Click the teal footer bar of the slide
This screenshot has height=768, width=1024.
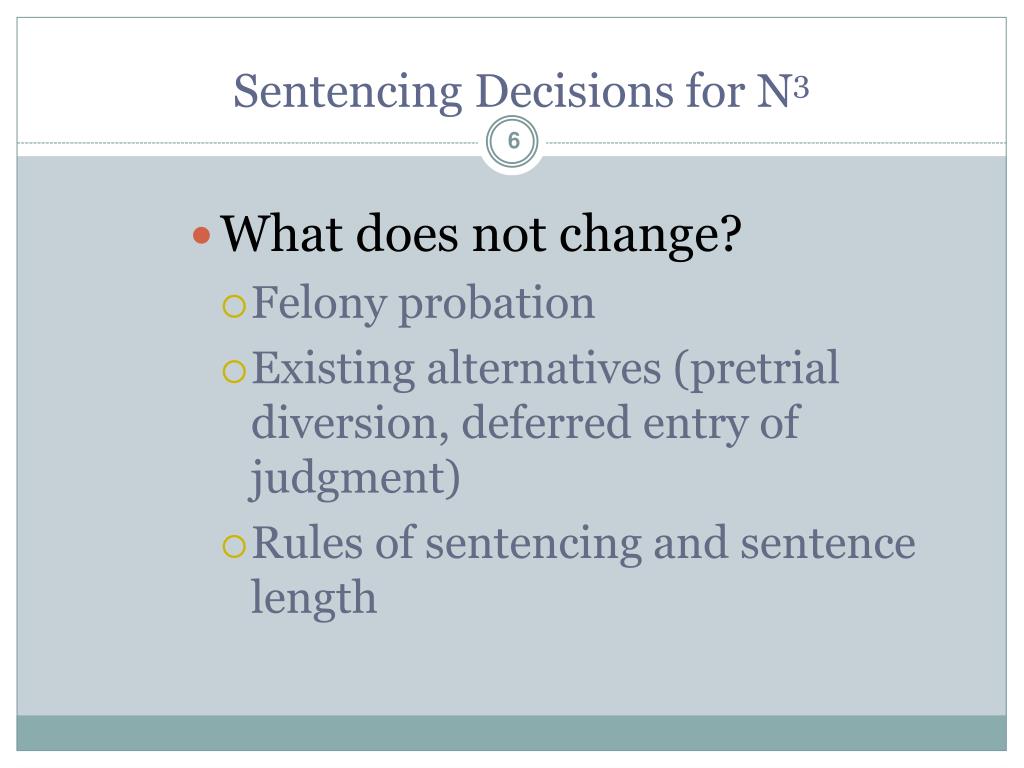pos(511,733)
